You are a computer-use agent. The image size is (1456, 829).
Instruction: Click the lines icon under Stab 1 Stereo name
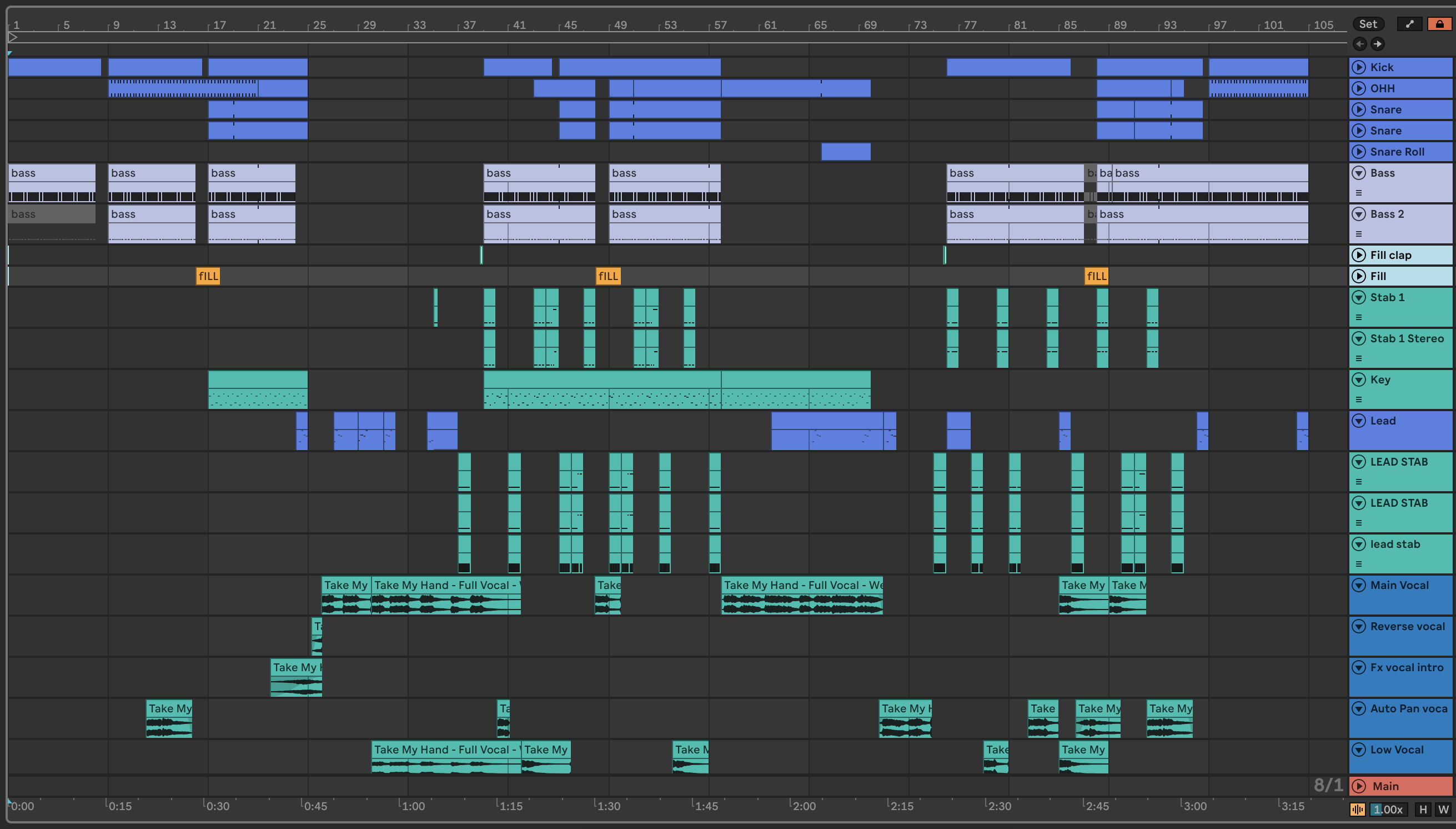tap(1359, 358)
